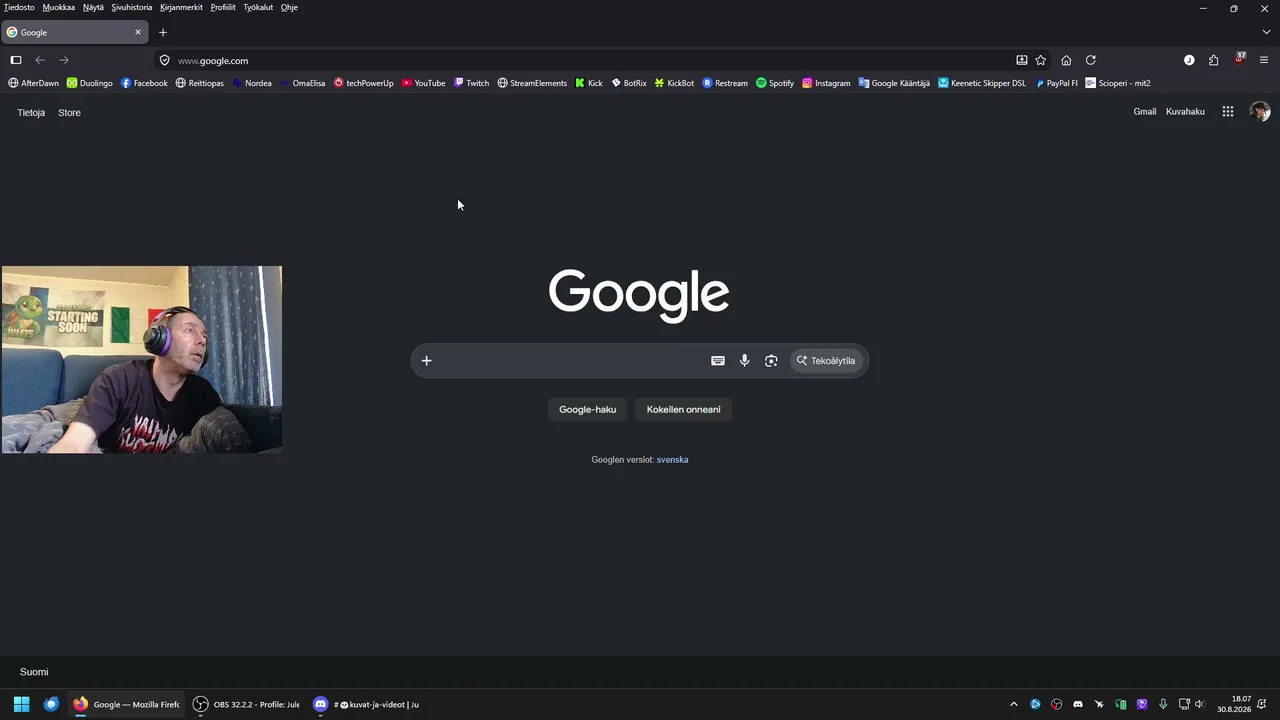Open the Gmail link
This screenshot has width=1280, height=720.
point(1145,112)
